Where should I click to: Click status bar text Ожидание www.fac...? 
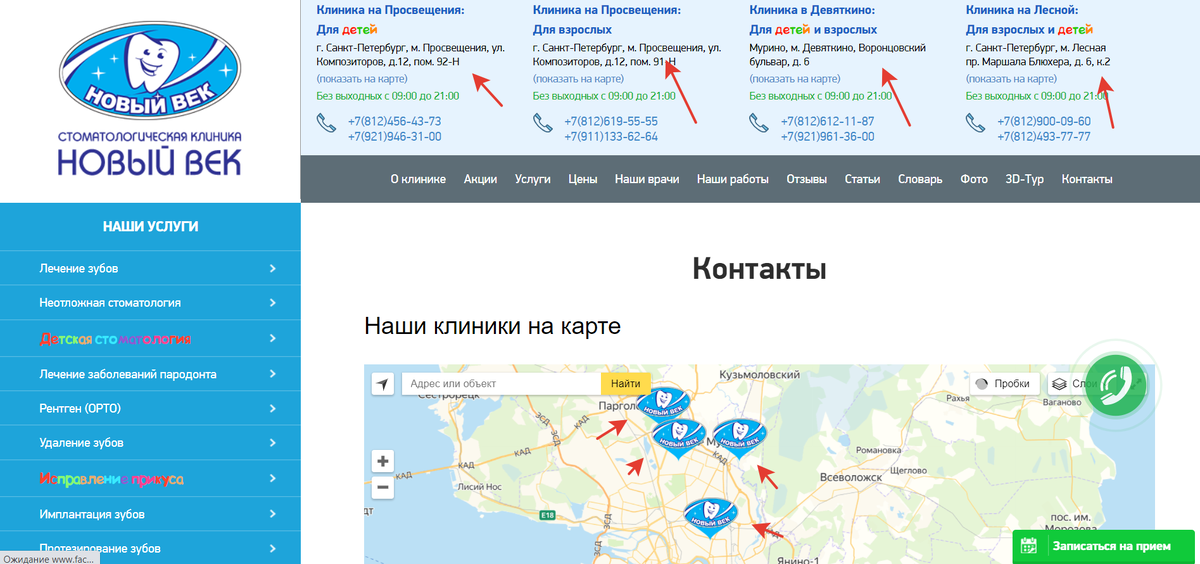click(48, 558)
